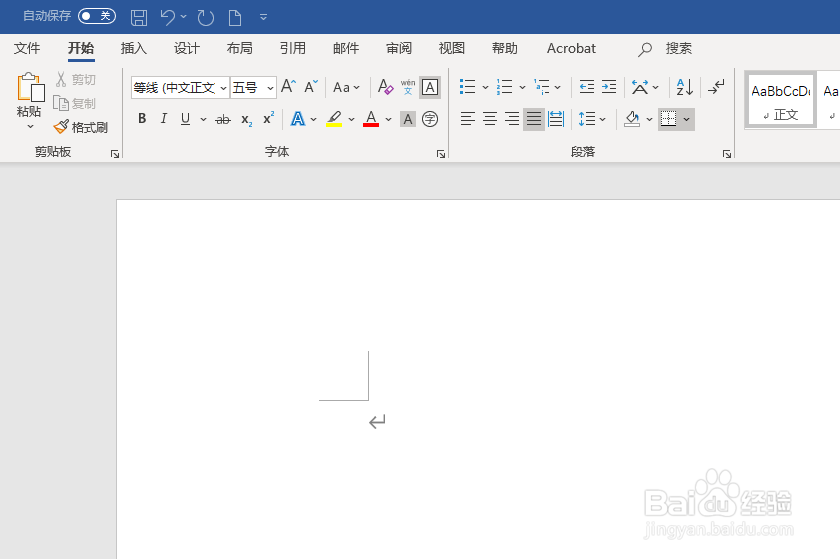The height and width of the screenshot is (559, 840).
Task: Click the text effects blue A icon
Action: point(298,118)
